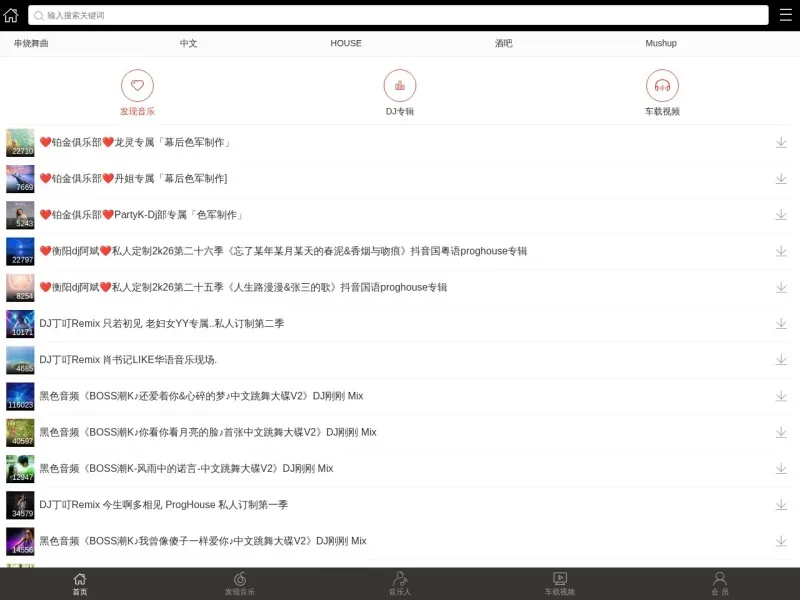800x600 pixels.
Task: Download 丹姐专属 track
Action: tap(781, 179)
